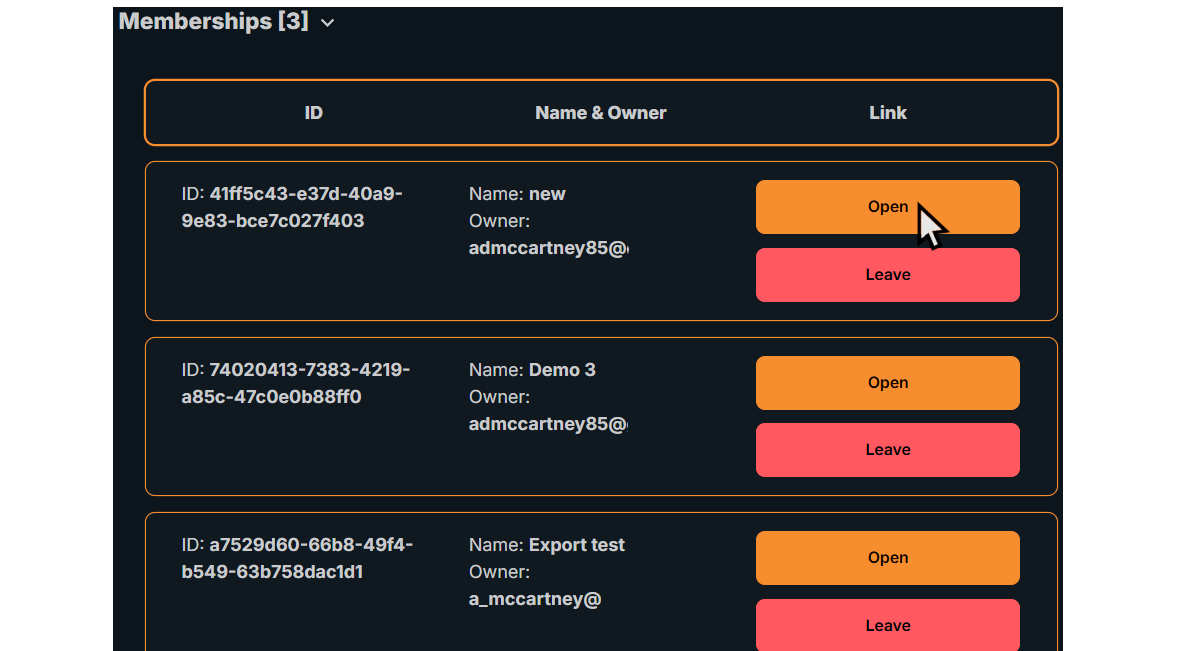Click the Memberships [3] heading

(213, 21)
